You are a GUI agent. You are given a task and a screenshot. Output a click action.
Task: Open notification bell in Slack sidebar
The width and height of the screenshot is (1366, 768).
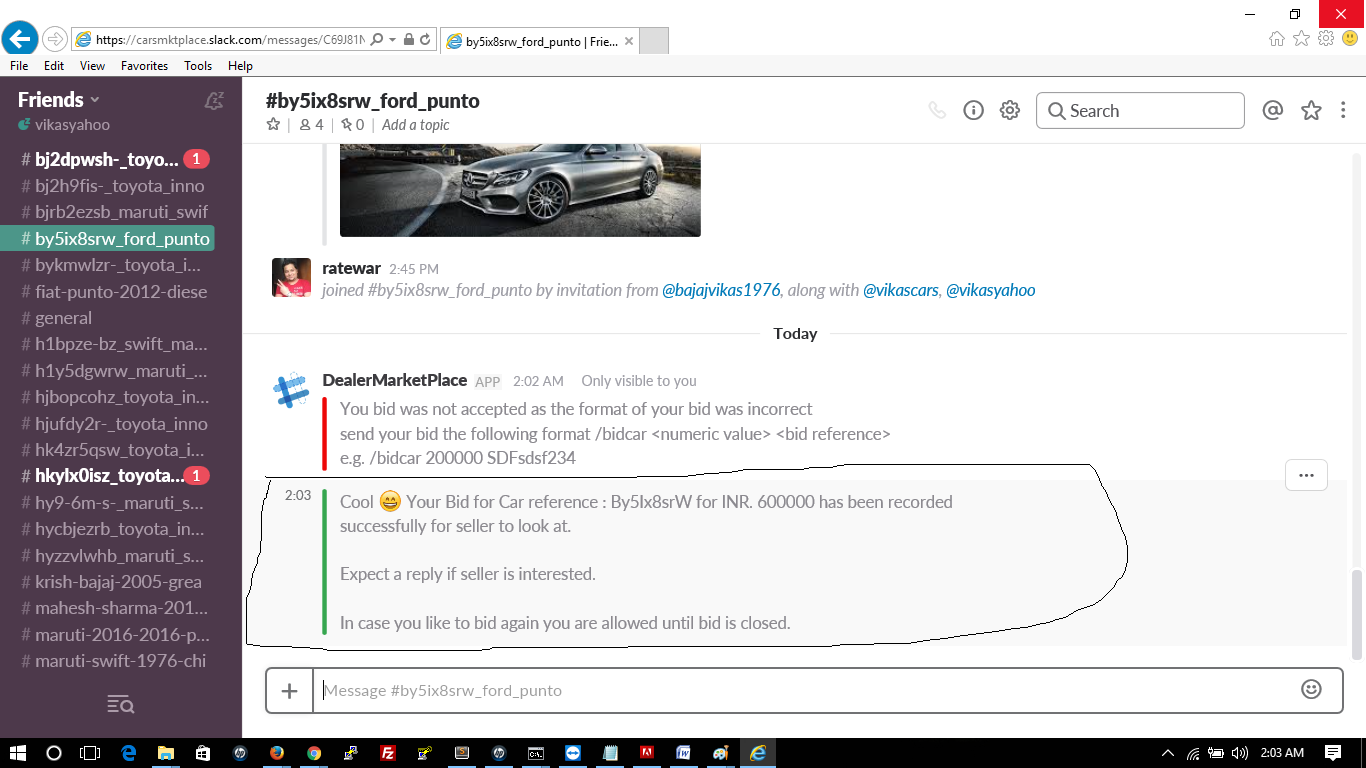[x=213, y=100]
